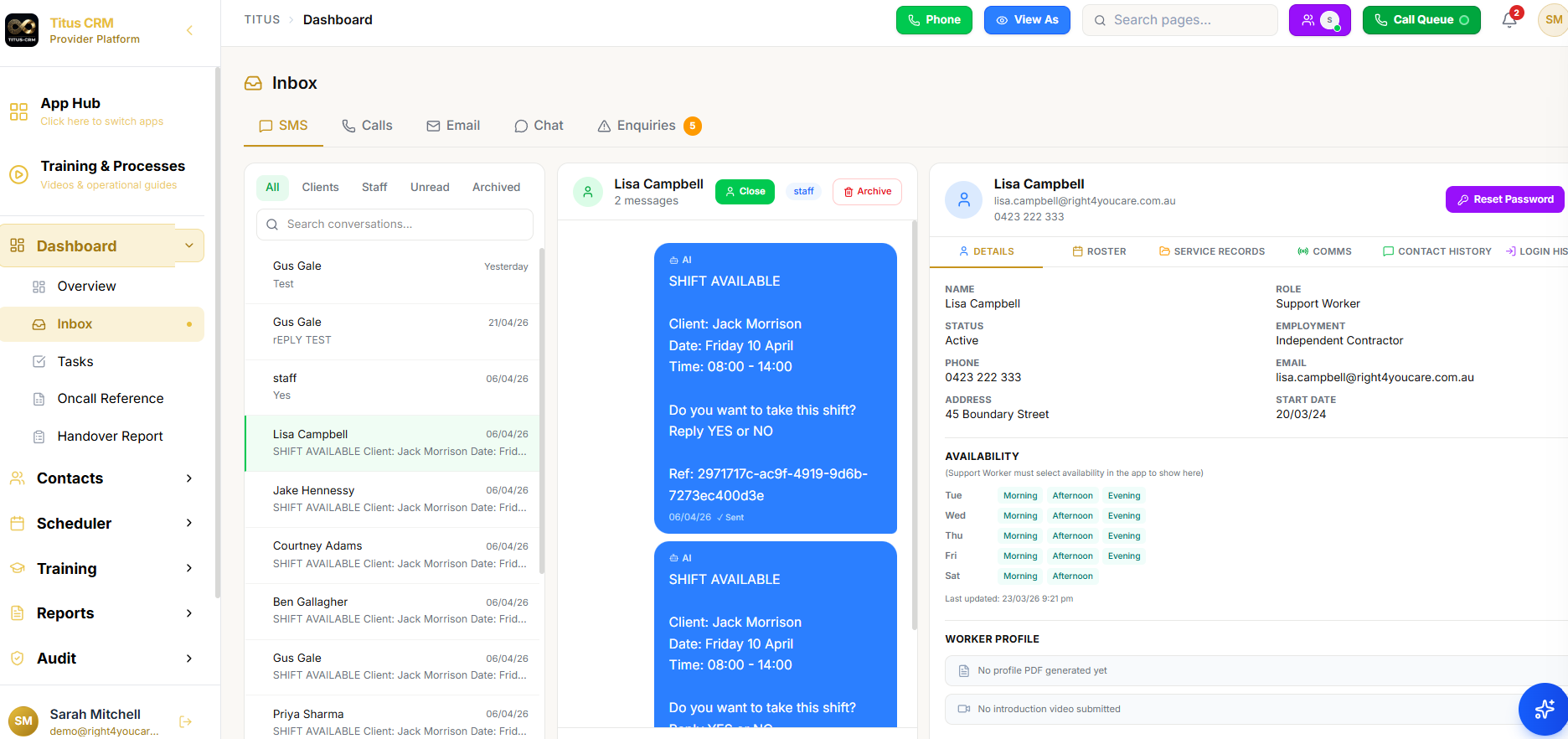
Task: Click the Oncall Reference document icon
Action: (39, 399)
